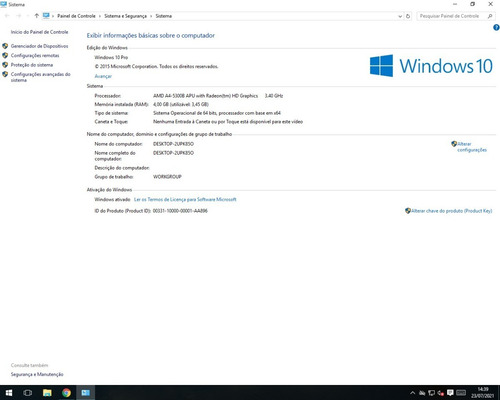Expand the address bar history dropdown
The width and height of the screenshot is (500, 400).
(400, 16)
